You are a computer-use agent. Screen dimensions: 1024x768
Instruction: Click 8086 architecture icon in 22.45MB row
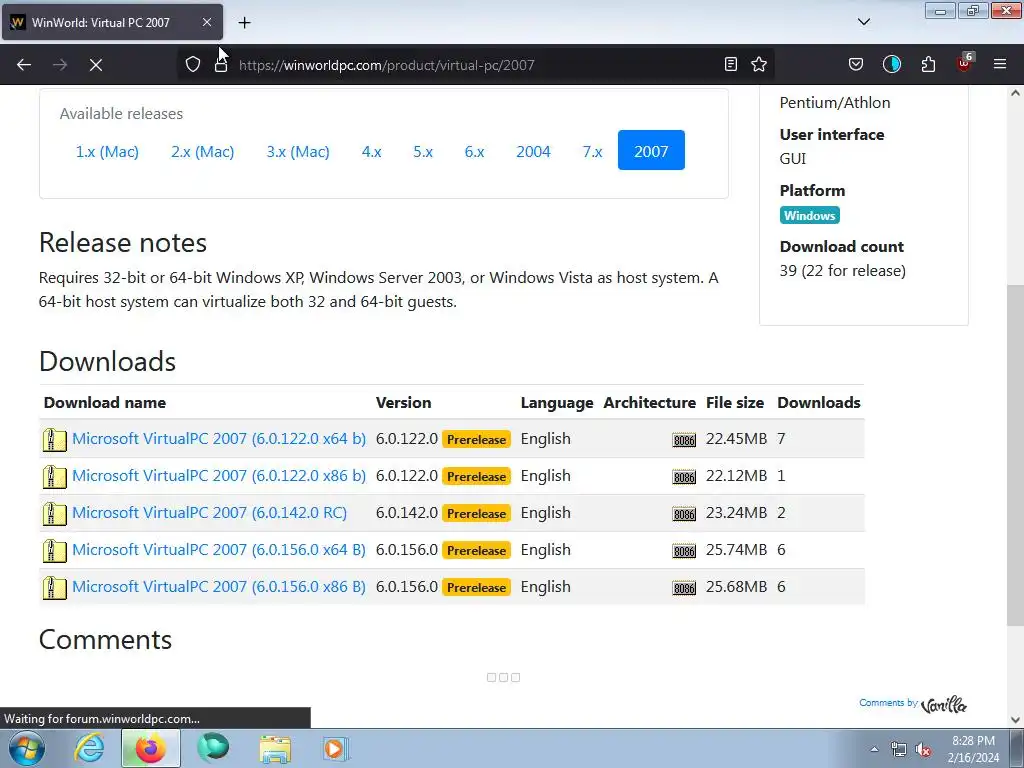coord(684,440)
